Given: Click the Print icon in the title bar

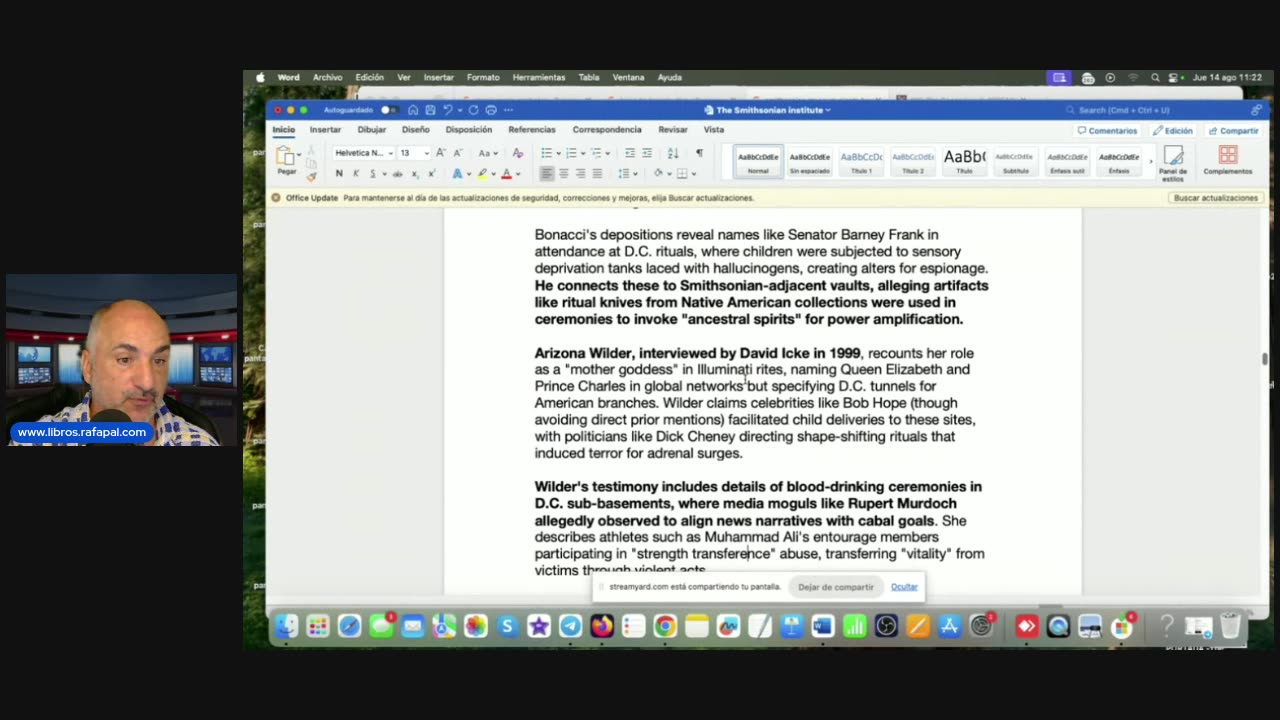Looking at the screenshot, I should (x=490, y=110).
